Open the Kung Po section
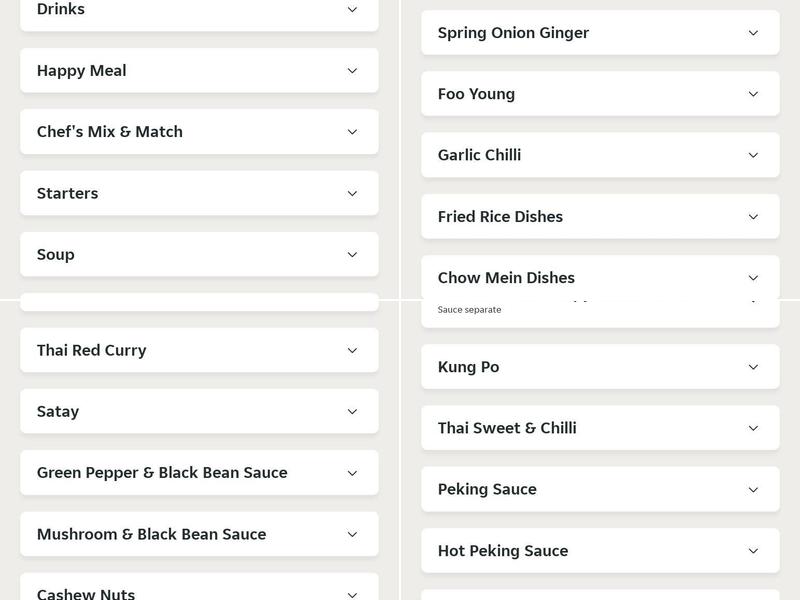Viewport: 800px width, 600px height. [x=600, y=367]
